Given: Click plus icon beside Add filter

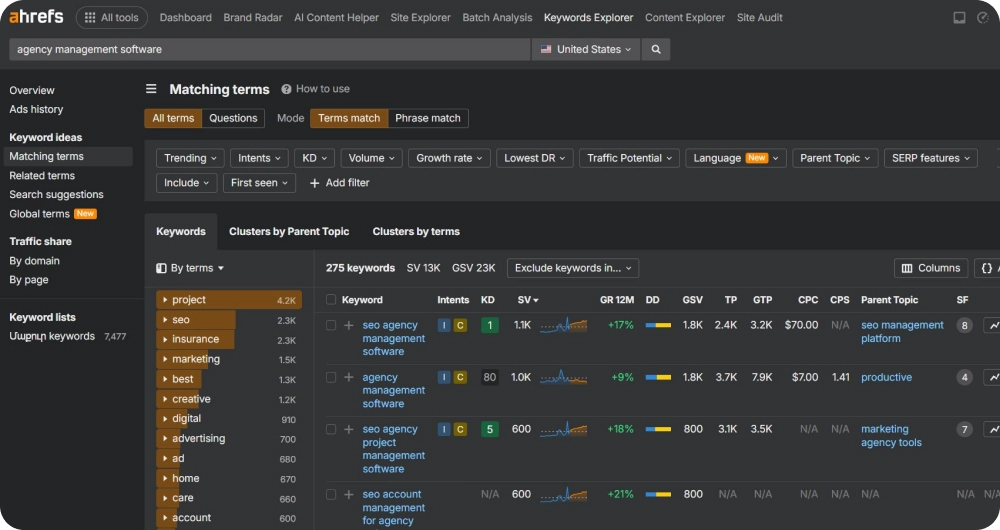Looking at the screenshot, I should pos(314,183).
